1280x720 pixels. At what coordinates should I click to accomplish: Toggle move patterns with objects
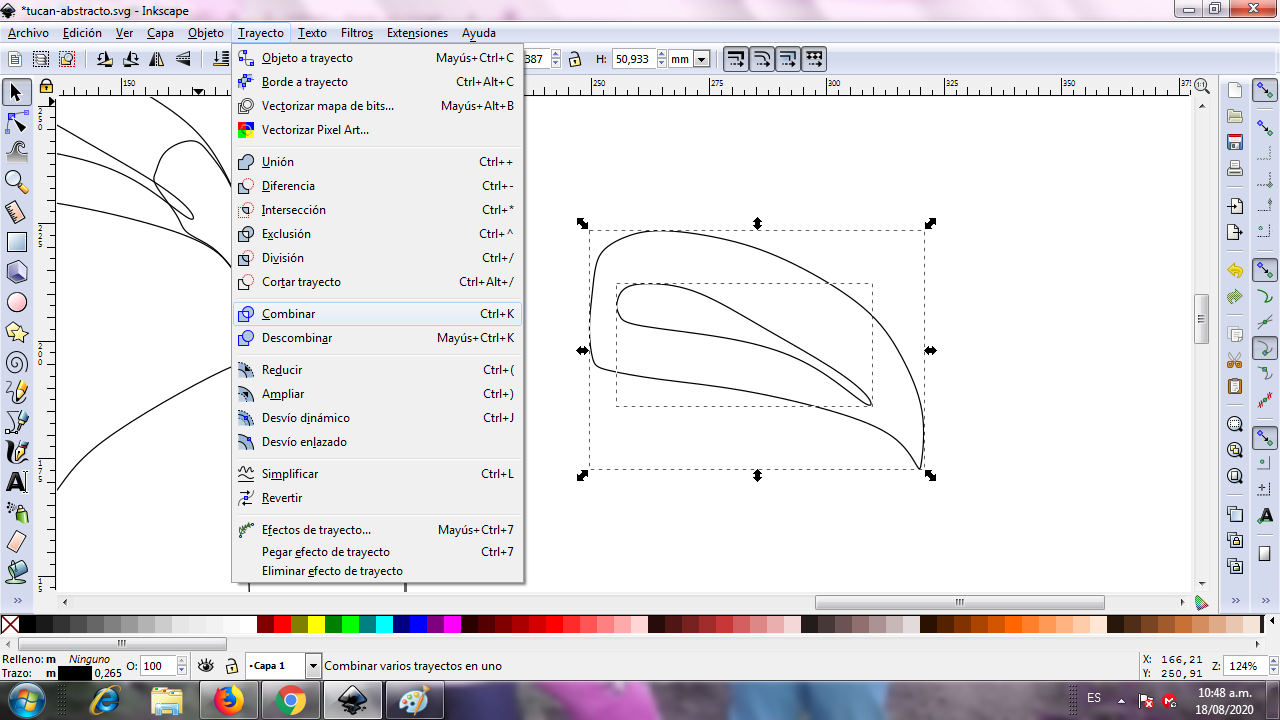pyautogui.click(x=813, y=59)
